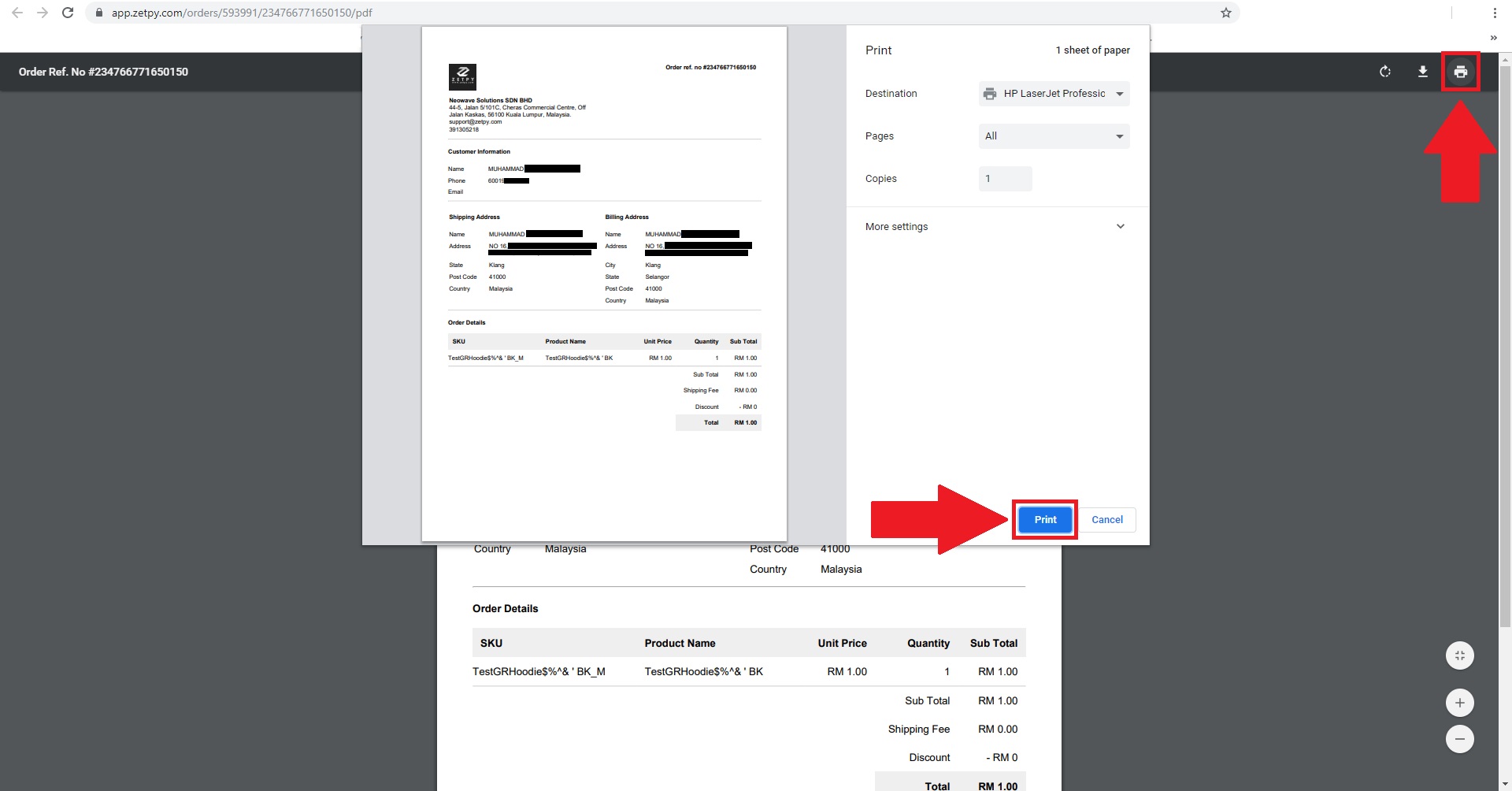
Task: Click the "- RM 0" discount value in background PDF
Action: [1002, 758]
